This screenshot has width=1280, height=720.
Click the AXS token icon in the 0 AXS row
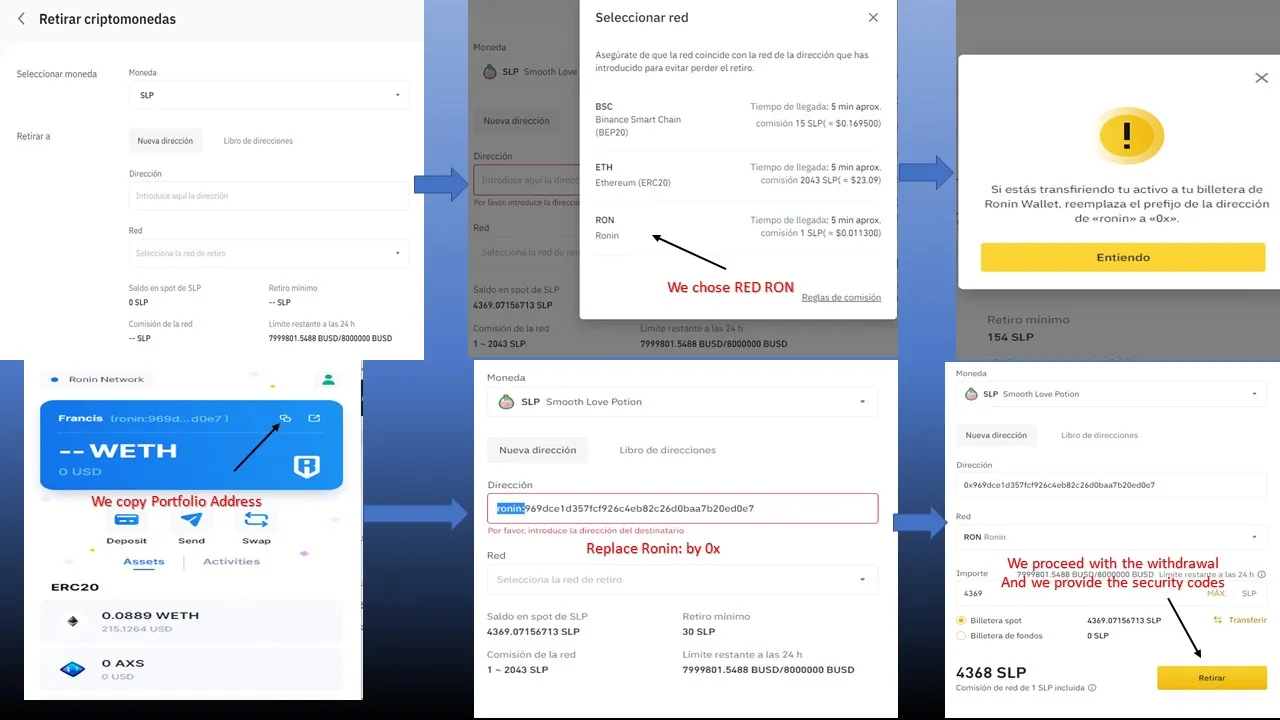[x=72, y=669]
